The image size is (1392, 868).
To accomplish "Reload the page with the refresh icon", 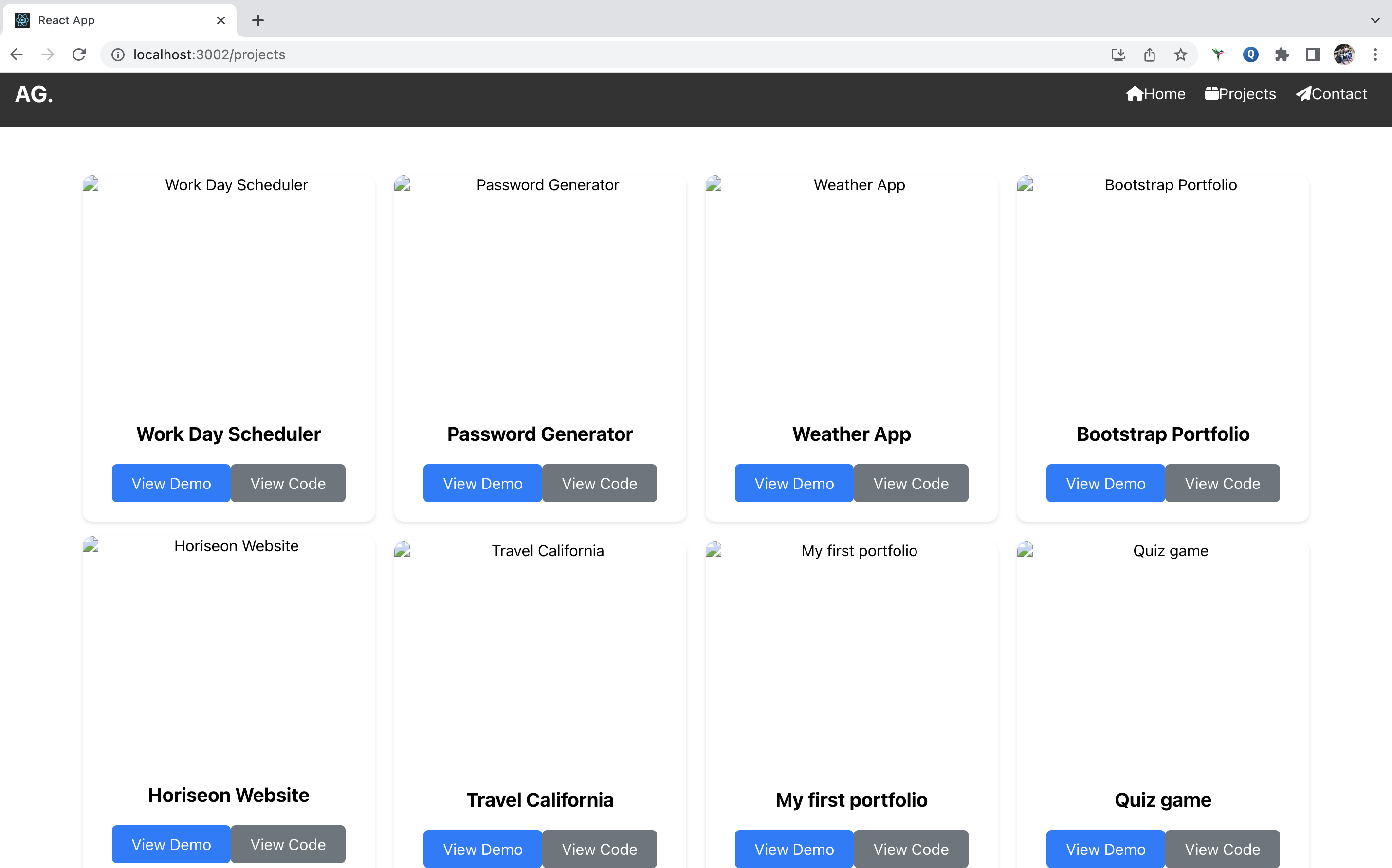I will 79,54.
